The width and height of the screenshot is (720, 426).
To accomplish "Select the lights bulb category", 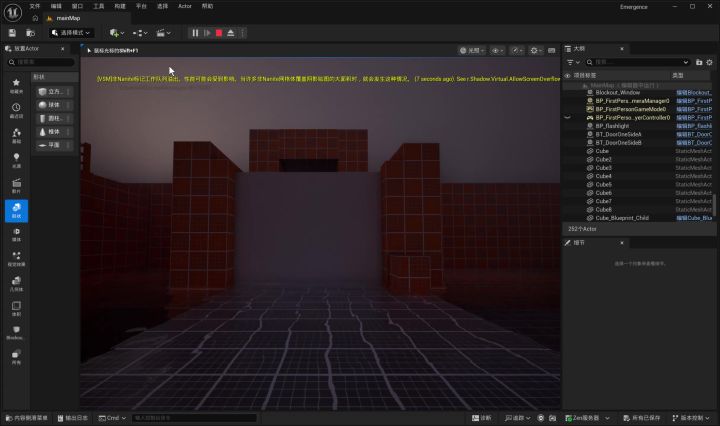I will point(16,160).
